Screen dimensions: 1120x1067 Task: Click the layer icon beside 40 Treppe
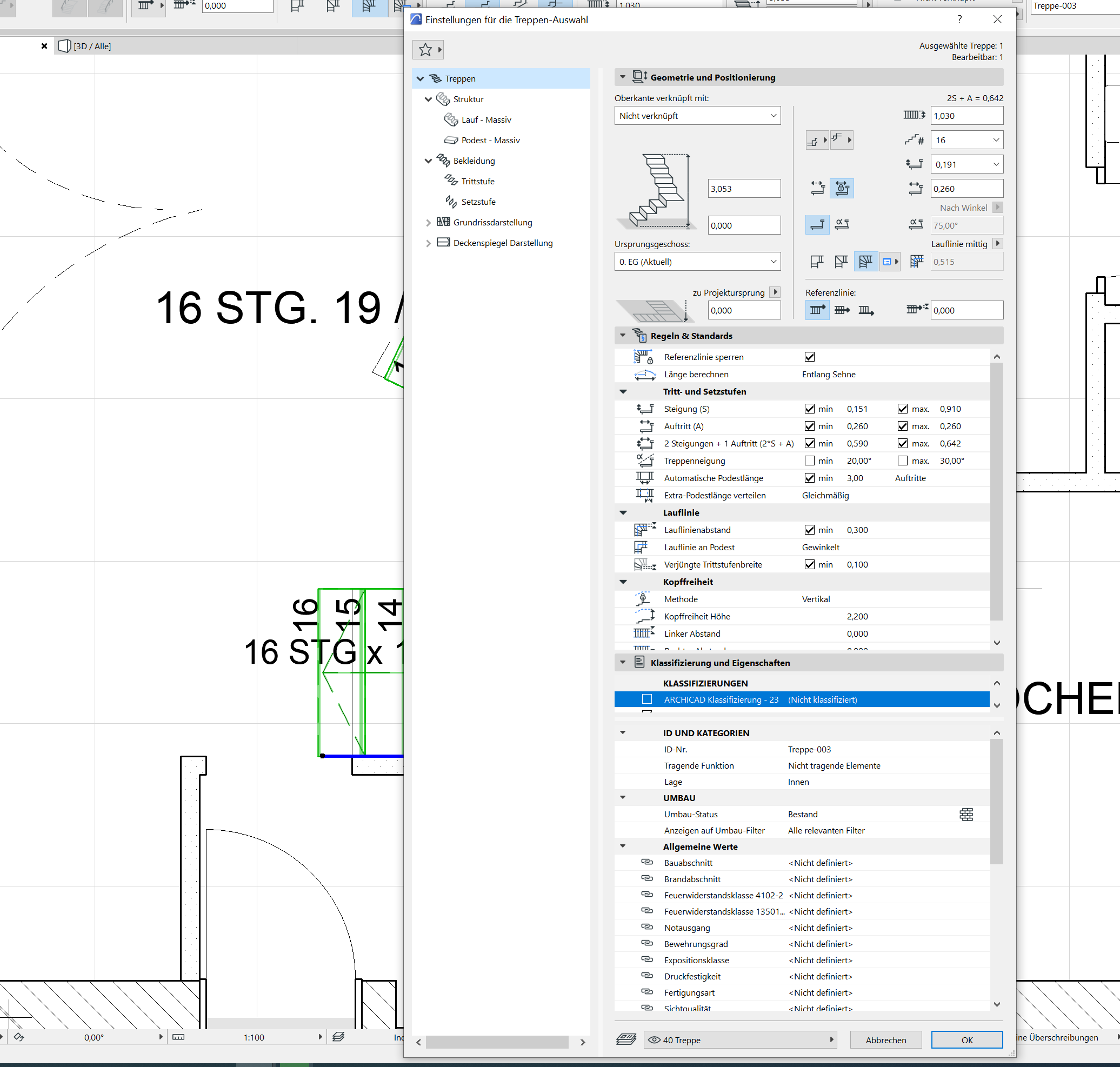pyautogui.click(x=626, y=1039)
